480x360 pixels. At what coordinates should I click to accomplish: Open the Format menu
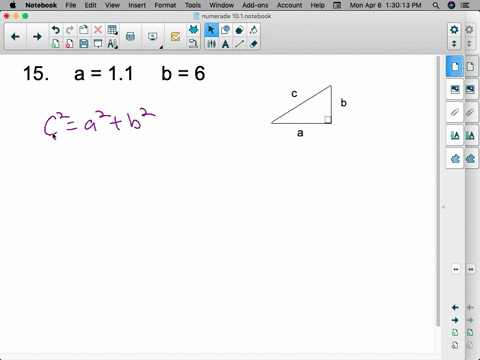click(165, 5)
